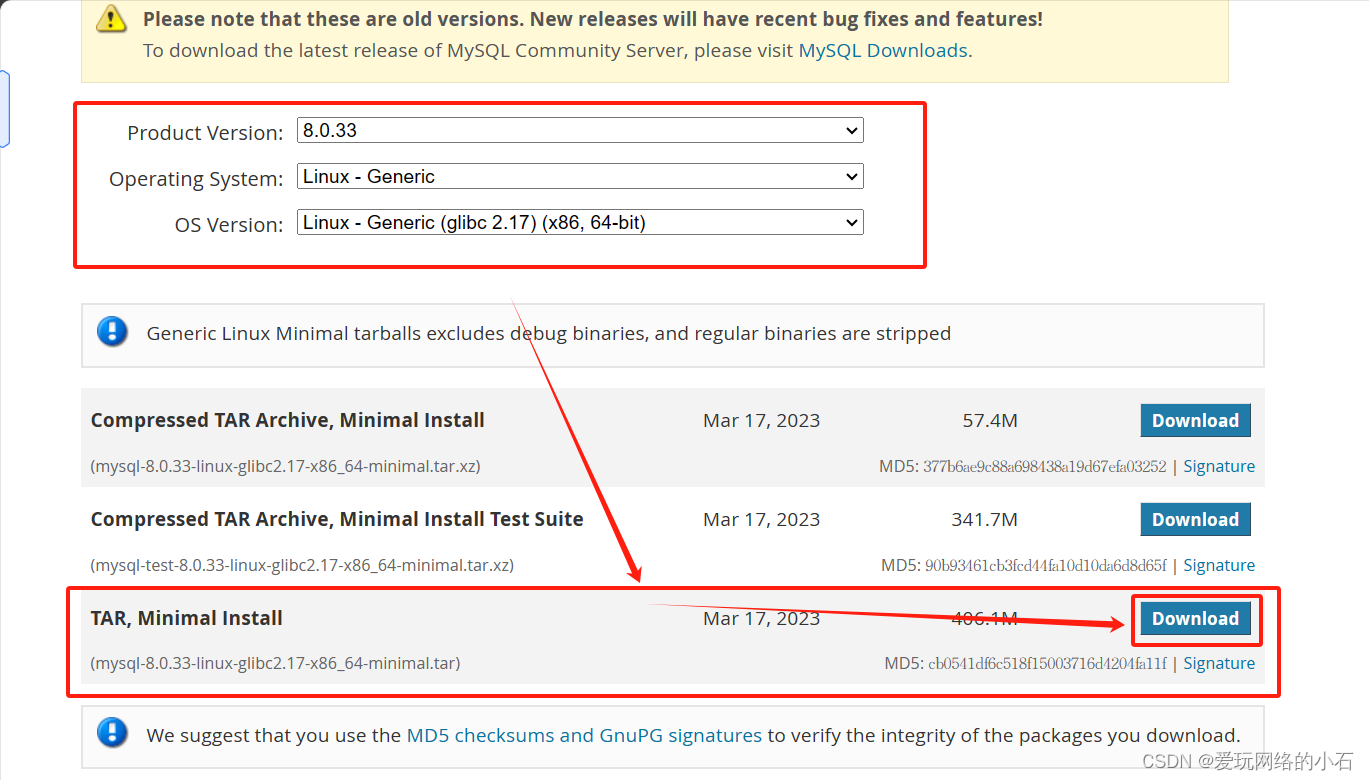The width and height of the screenshot is (1369, 780).
Task: Click the 'Operating System:' label
Action: (x=196, y=179)
